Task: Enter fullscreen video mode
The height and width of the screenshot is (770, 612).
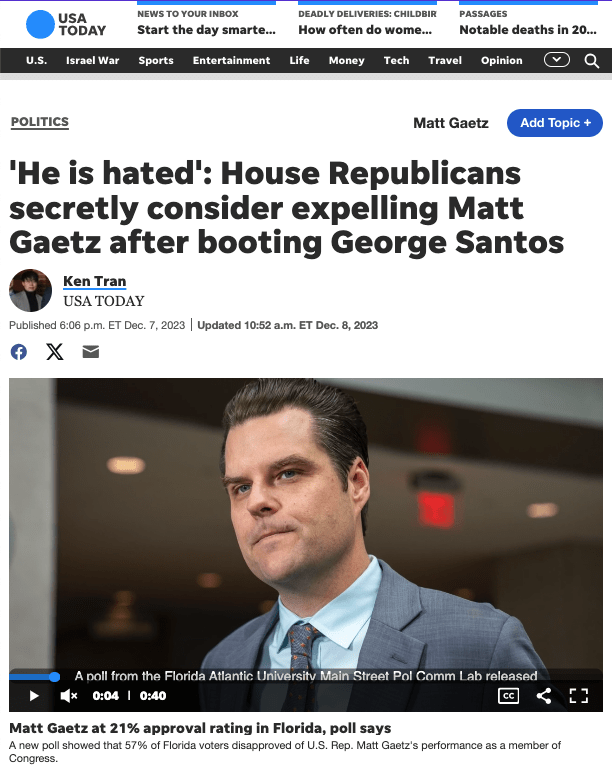Action: pos(579,695)
